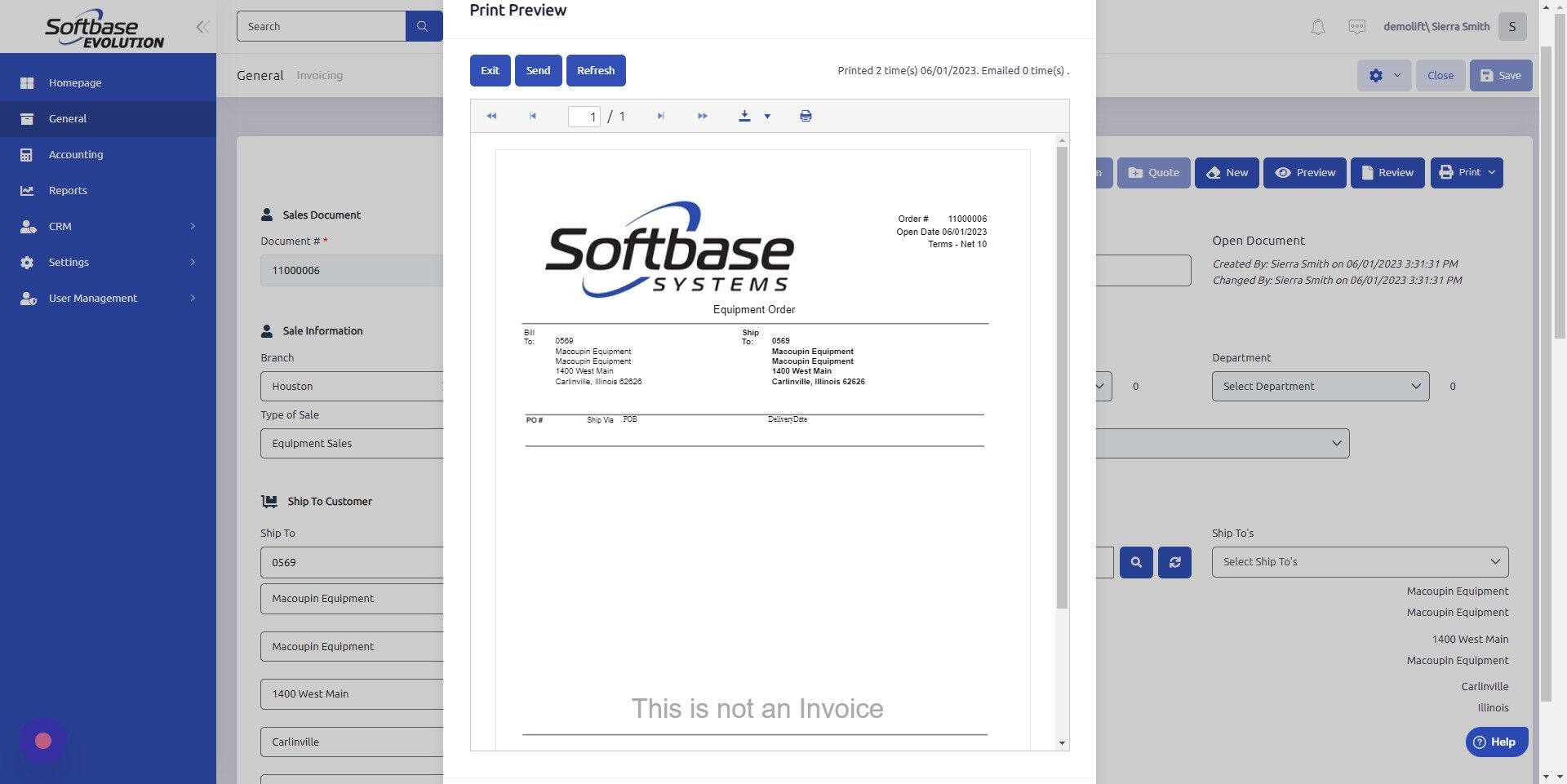The height and width of the screenshot is (784, 1567).
Task: Click the Ship To 0569 field
Action: click(352, 562)
